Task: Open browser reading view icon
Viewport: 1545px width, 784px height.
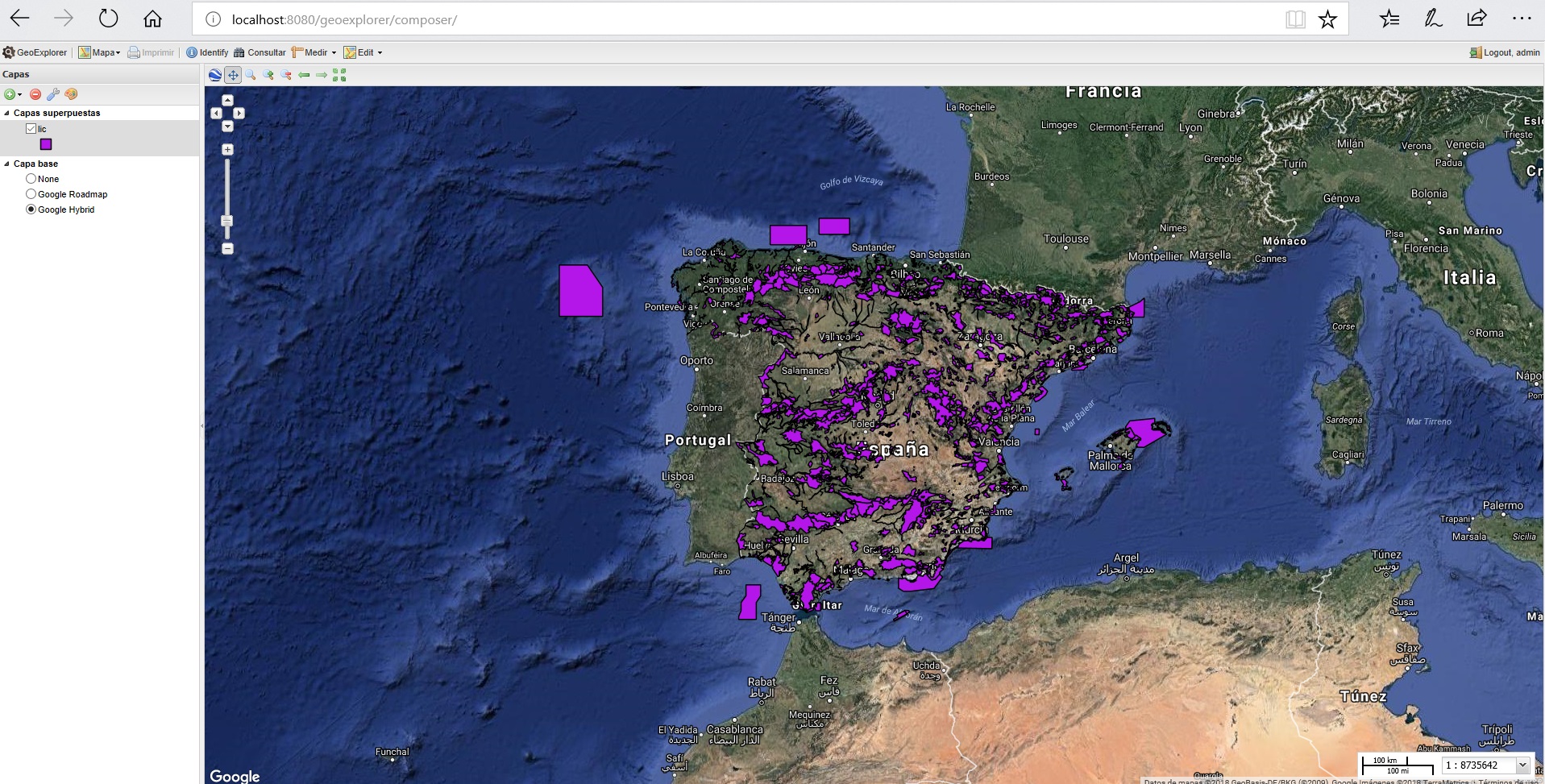Action: click(x=1295, y=19)
